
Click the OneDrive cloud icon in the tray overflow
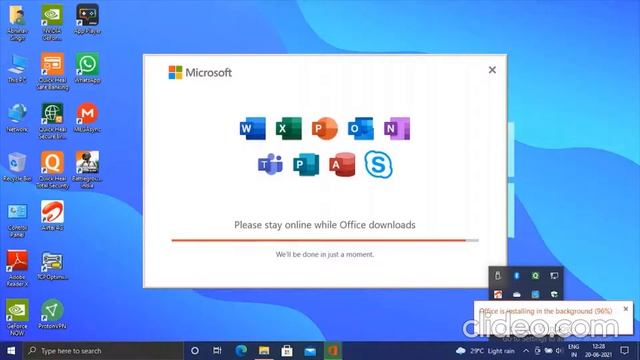516,294
